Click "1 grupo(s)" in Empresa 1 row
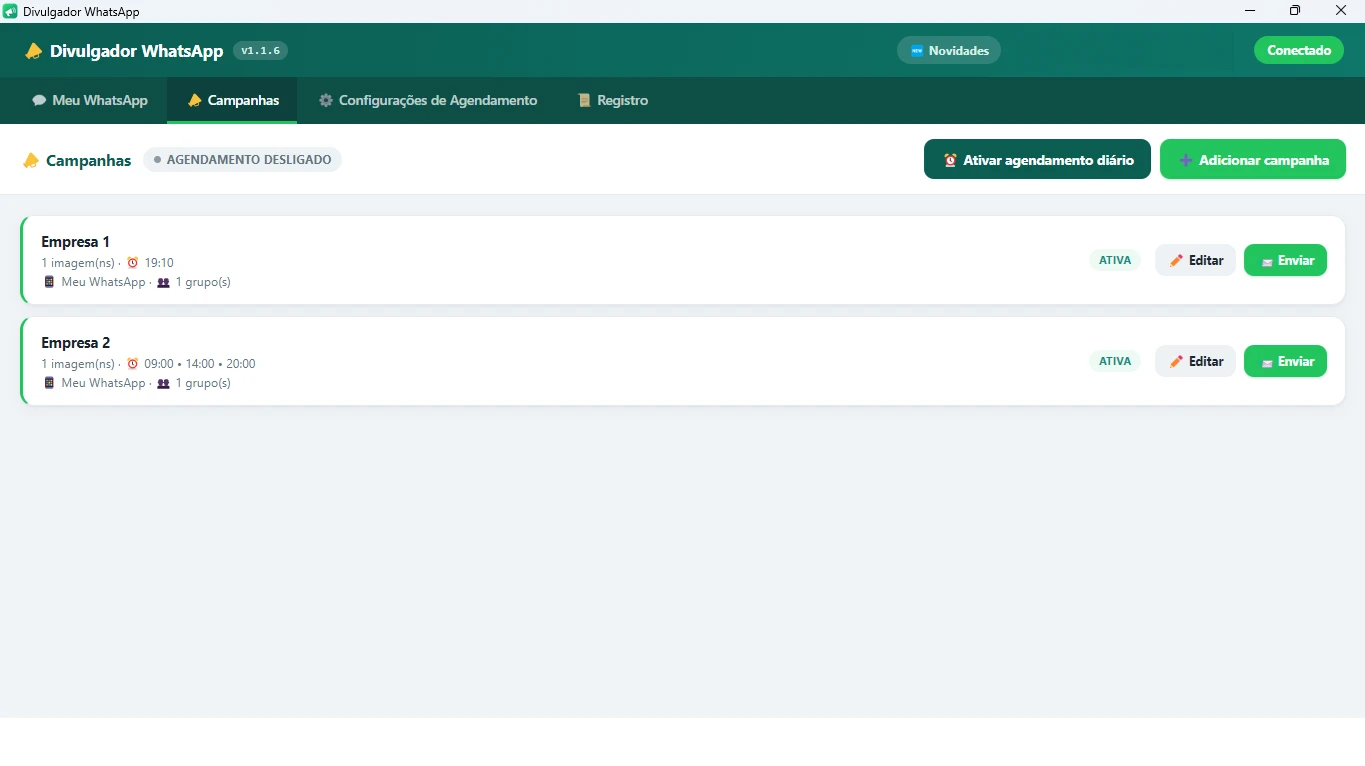 pos(203,282)
